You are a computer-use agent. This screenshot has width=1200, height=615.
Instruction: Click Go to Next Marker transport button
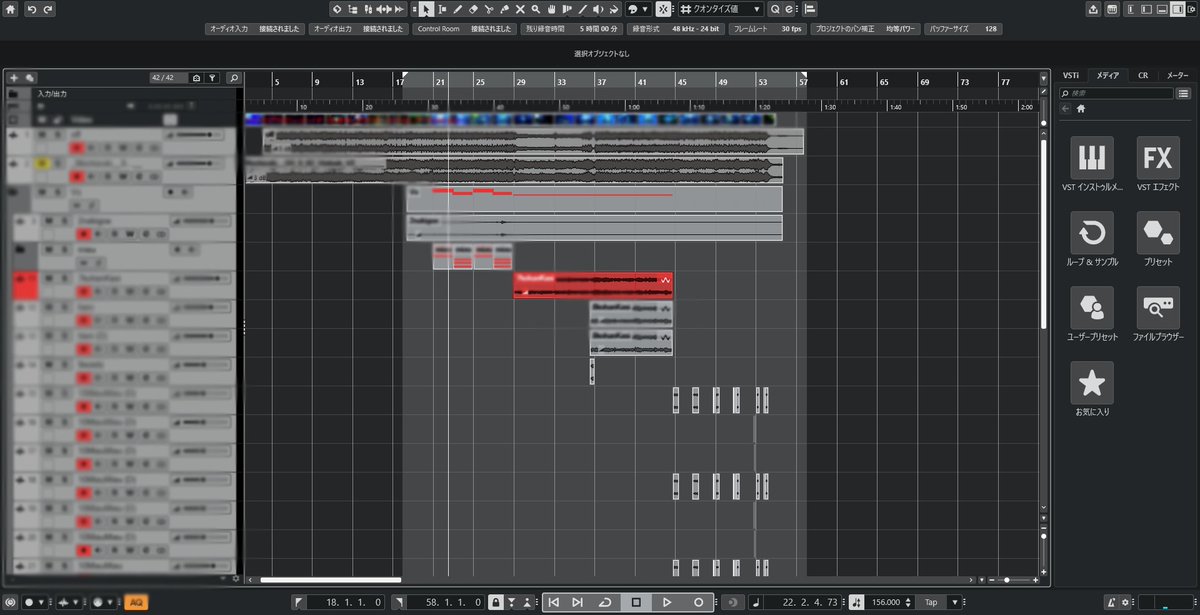coord(578,603)
